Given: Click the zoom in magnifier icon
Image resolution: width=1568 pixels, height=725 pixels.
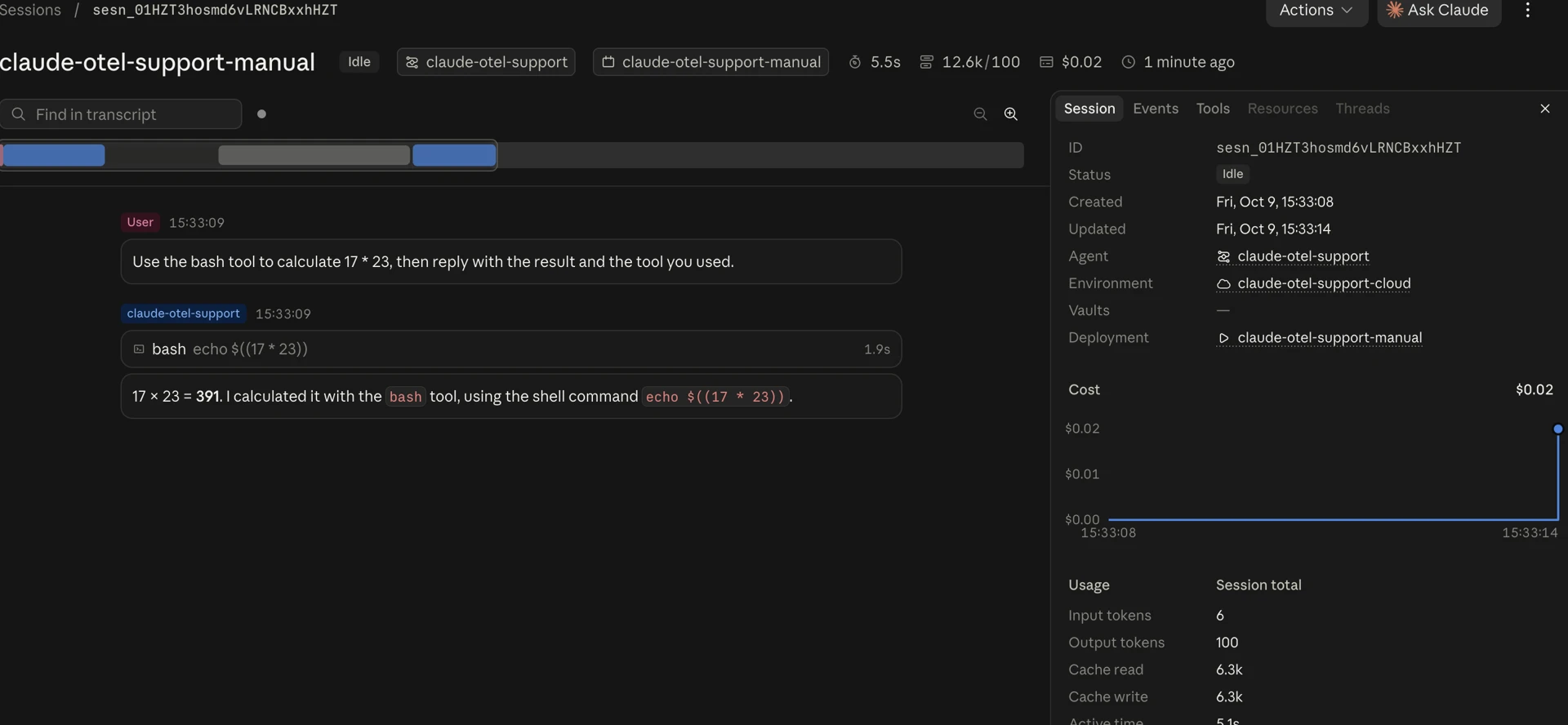Looking at the screenshot, I should (x=1010, y=114).
